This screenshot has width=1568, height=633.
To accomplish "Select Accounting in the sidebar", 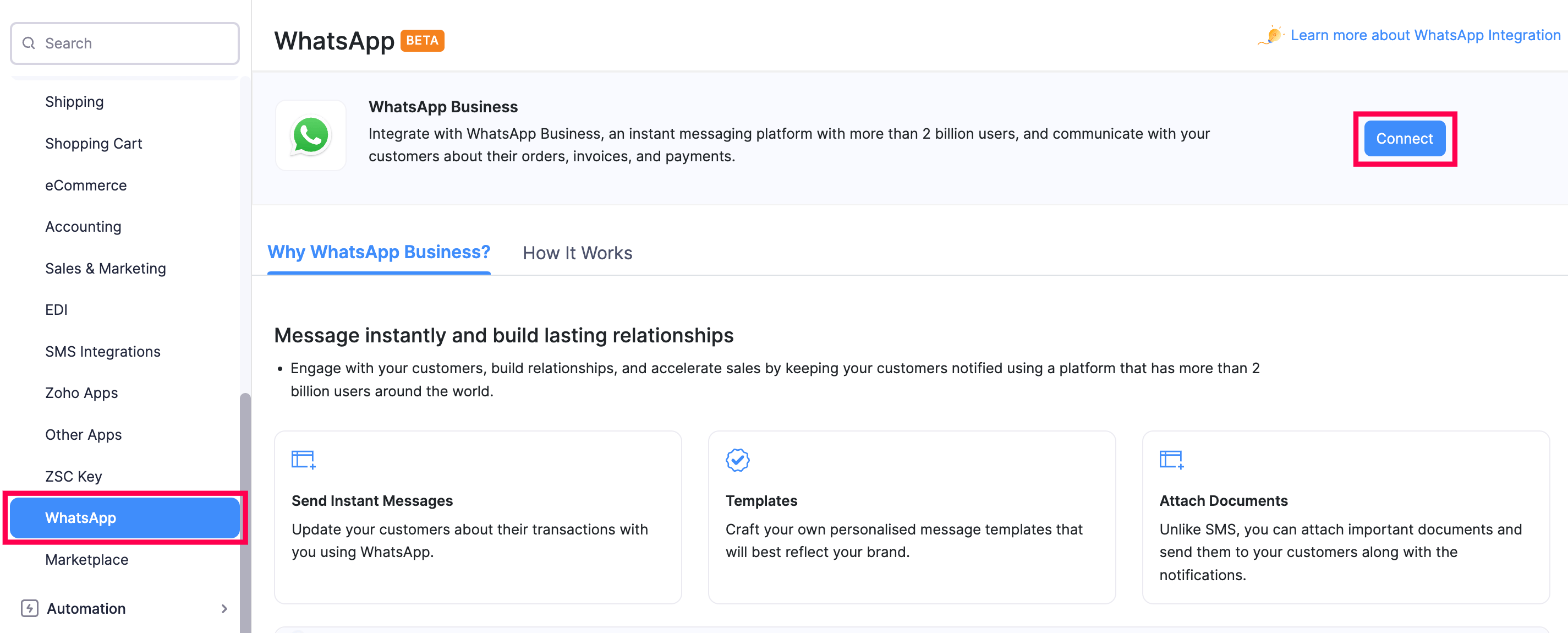I will (83, 226).
